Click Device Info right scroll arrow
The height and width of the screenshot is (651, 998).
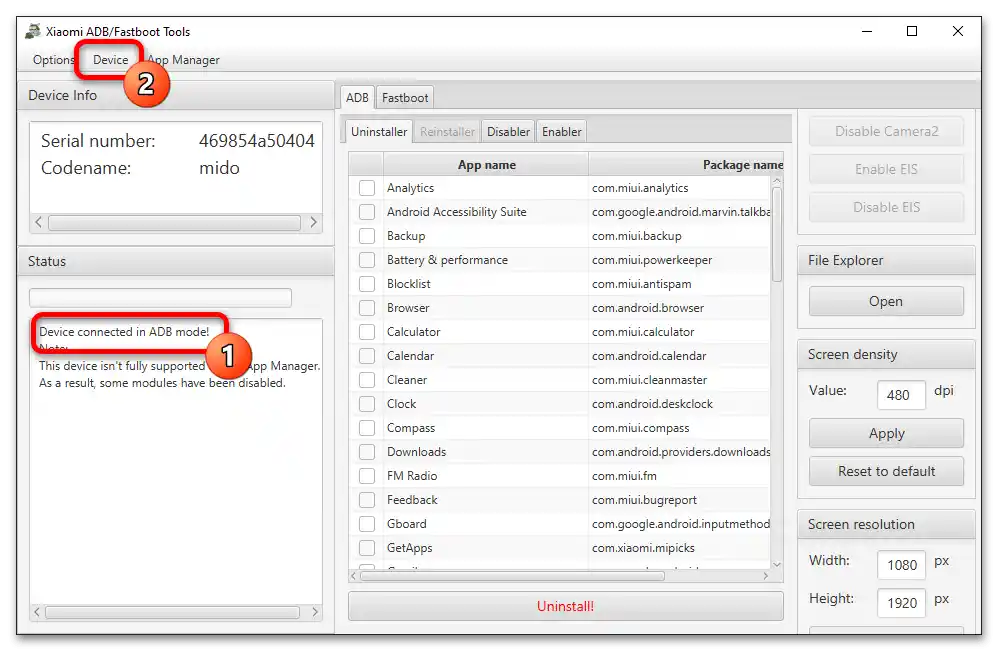point(313,222)
